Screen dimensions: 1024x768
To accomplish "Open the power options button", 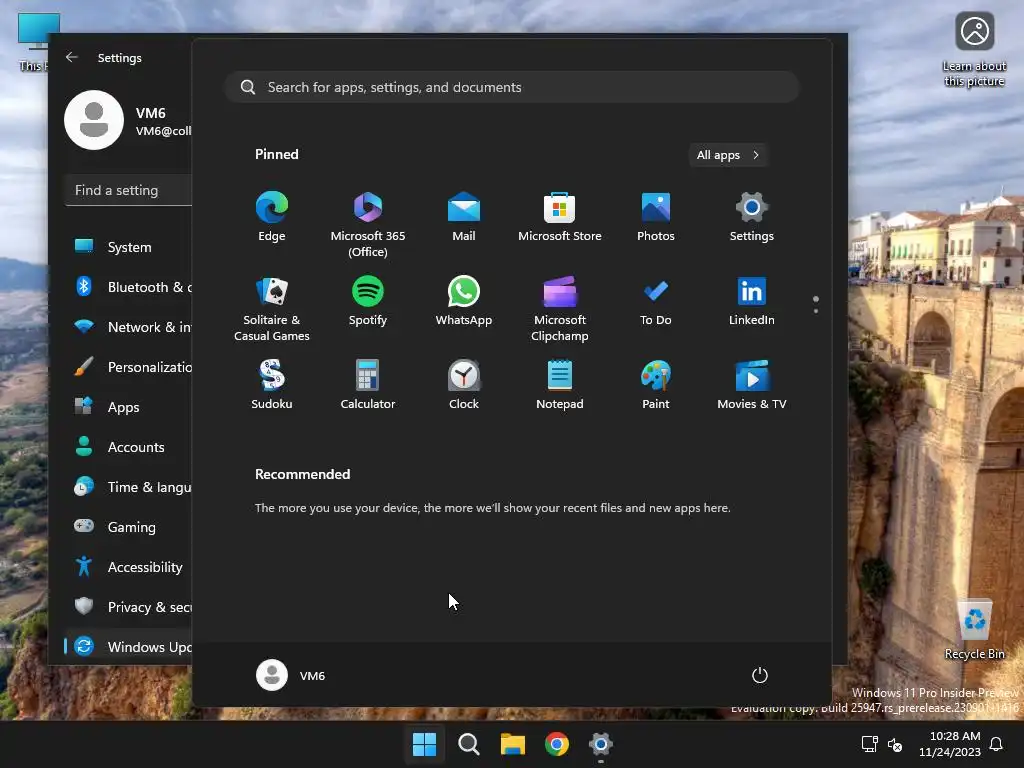I will pyautogui.click(x=760, y=675).
